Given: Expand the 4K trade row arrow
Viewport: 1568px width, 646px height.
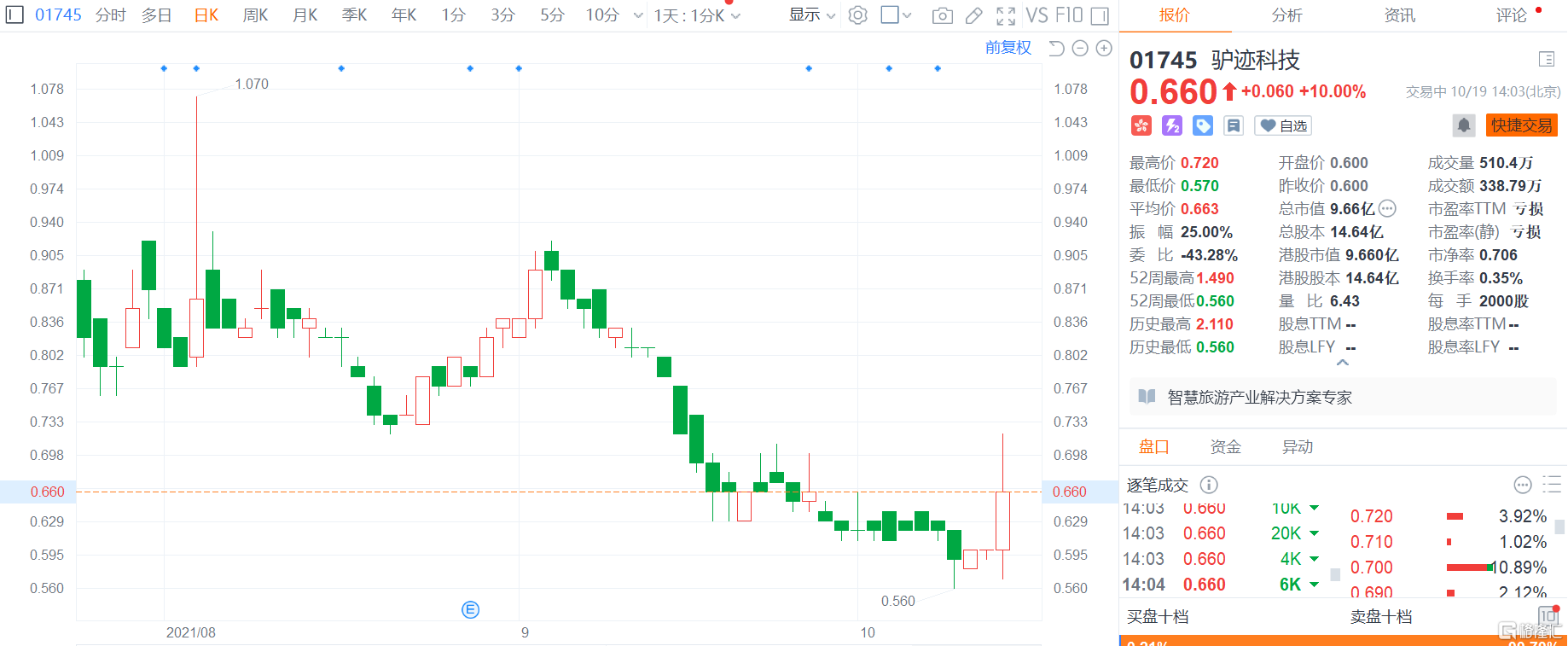Looking at the screenshot, I should (x=1314, y=559).
